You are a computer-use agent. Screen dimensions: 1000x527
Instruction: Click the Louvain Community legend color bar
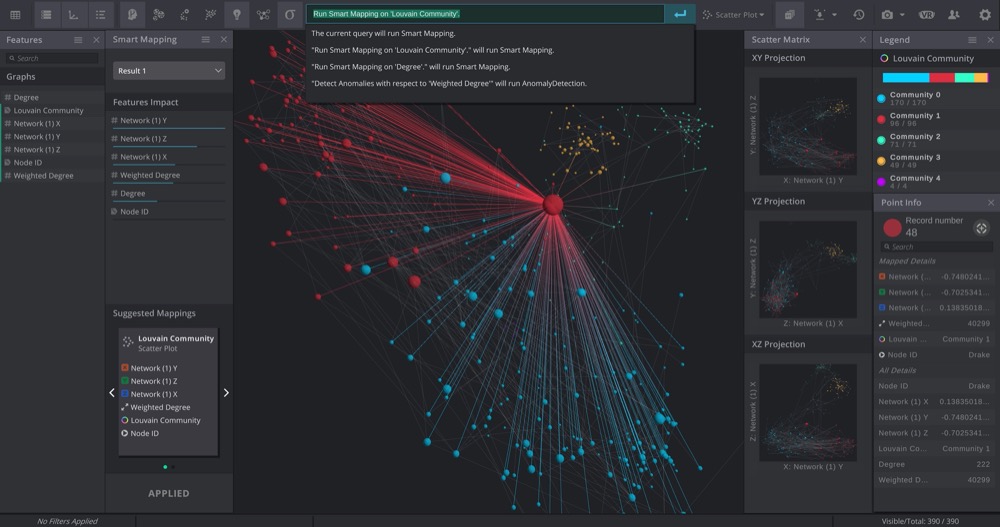934,77
